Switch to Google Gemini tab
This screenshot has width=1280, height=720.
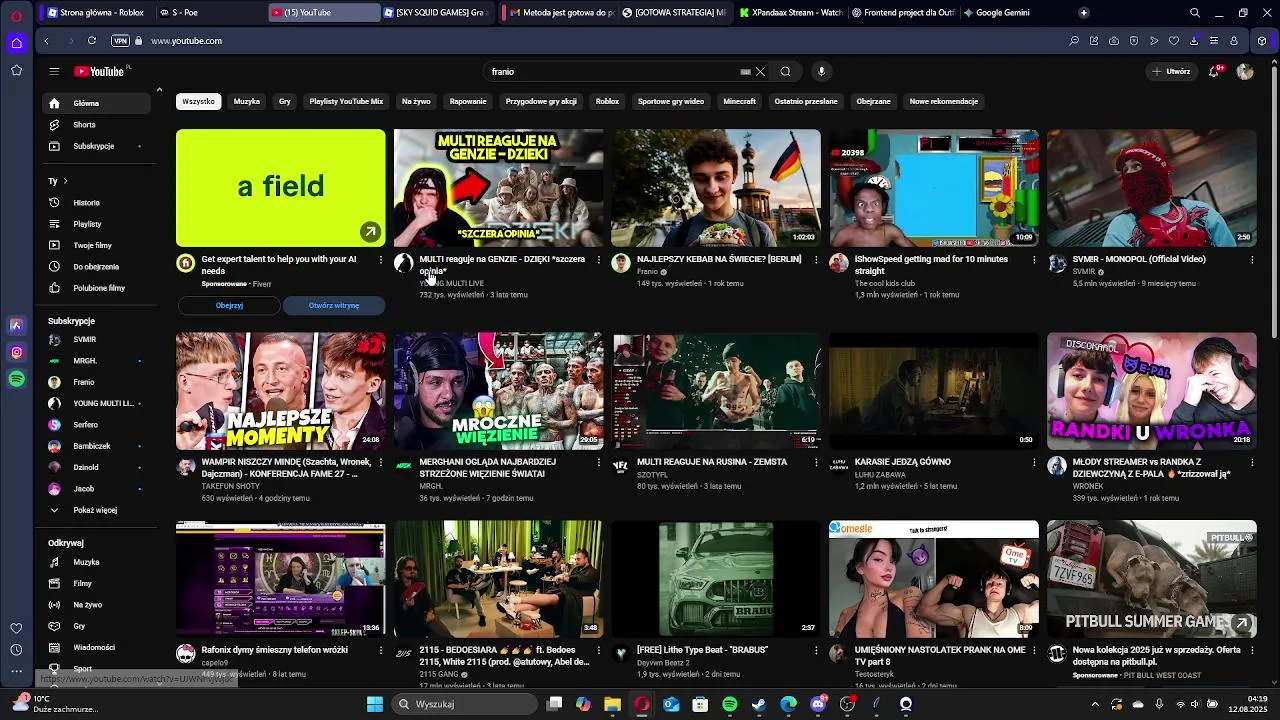pos(1003,13)
